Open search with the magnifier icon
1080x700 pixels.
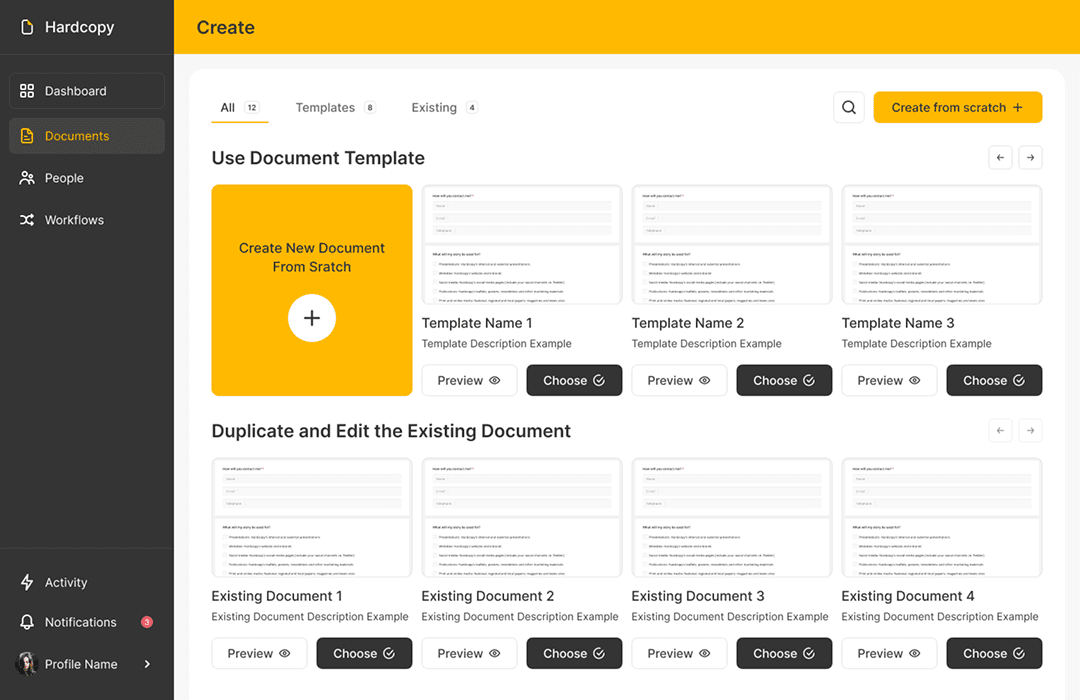[848, 107]
